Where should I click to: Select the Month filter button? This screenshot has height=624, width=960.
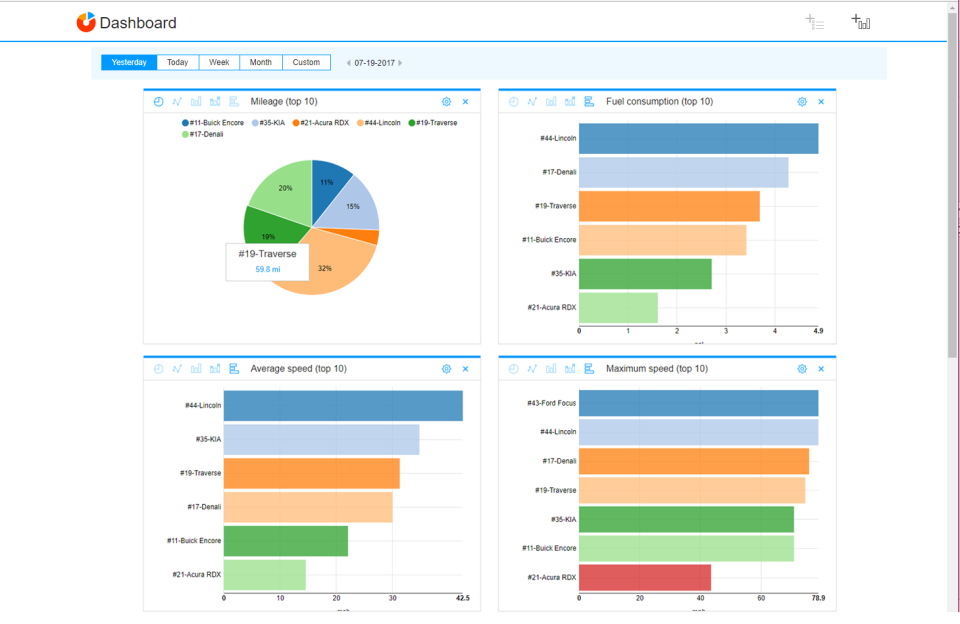(x=260, y=61)
